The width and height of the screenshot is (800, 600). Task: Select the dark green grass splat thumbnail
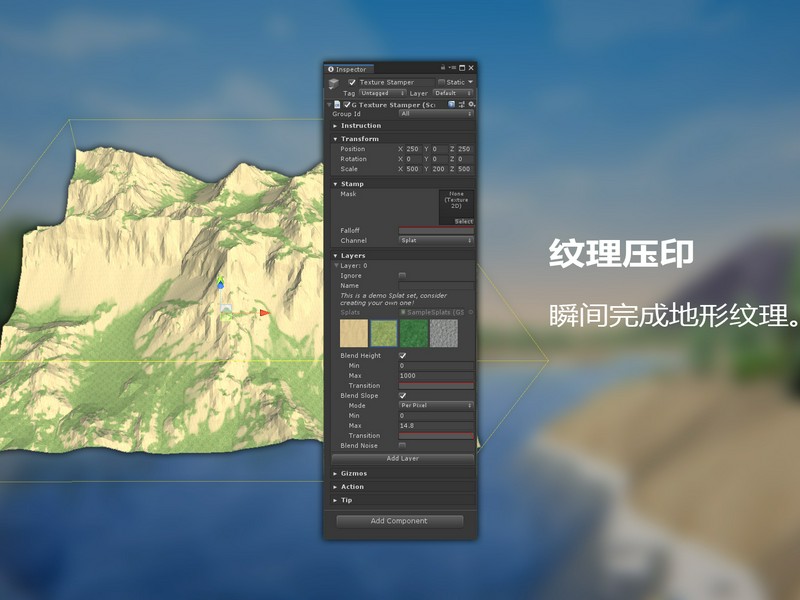pyautogui.click(x=414, y=333)
